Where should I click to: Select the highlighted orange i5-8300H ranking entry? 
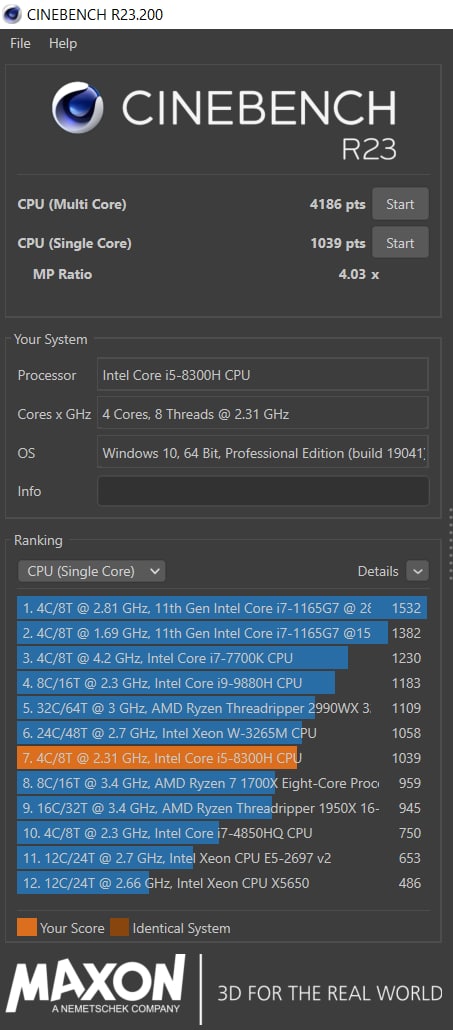(222, 758)
